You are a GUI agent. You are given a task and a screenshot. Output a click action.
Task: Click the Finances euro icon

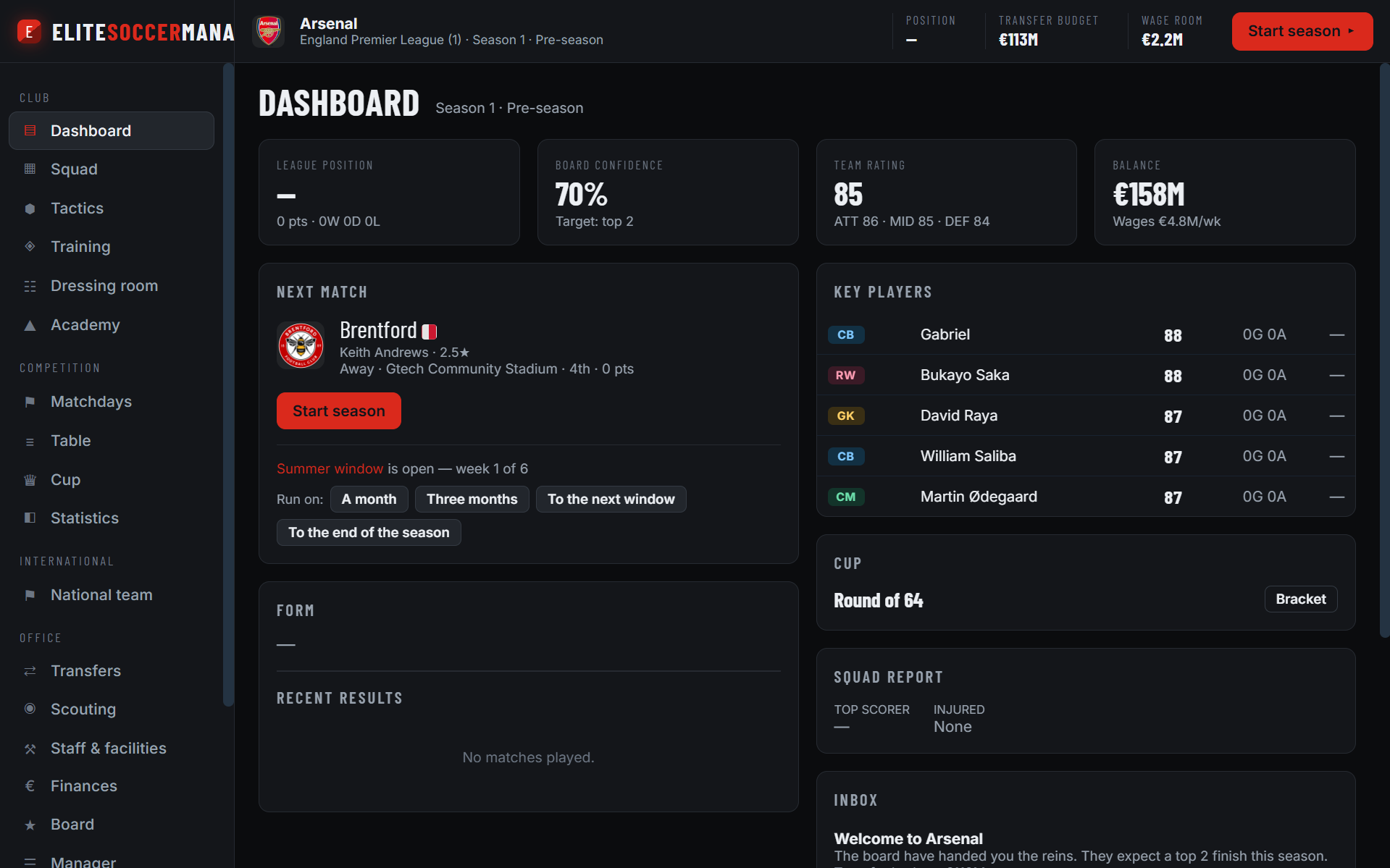30,786
